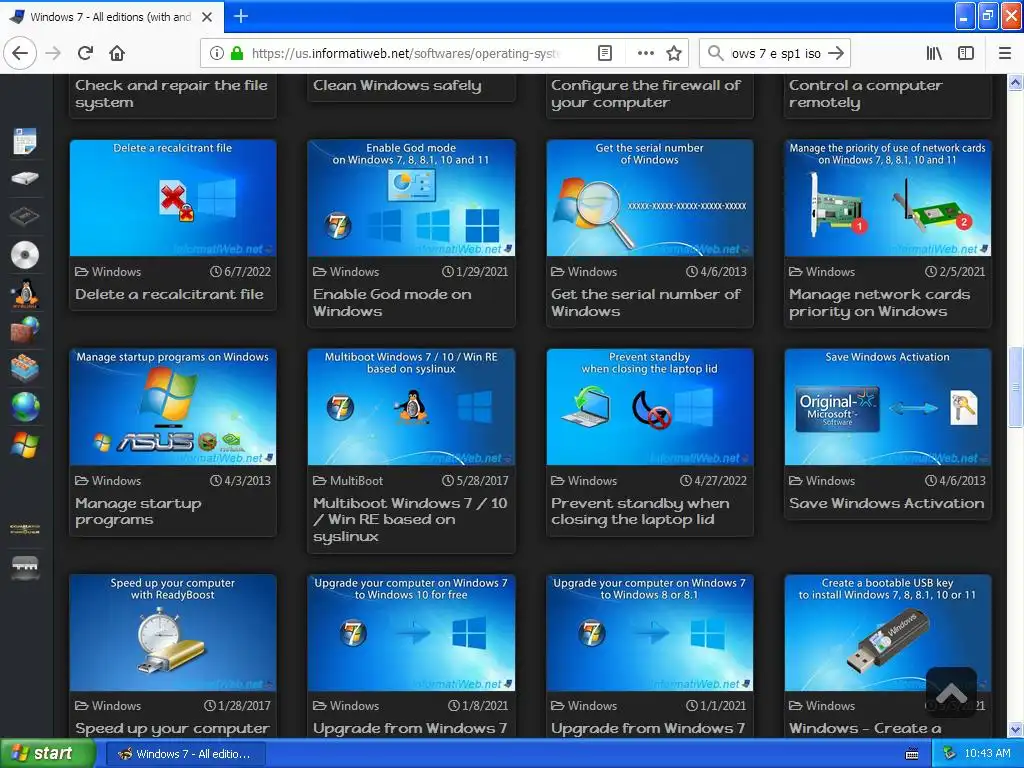Select the CPU chip icon in the left sidebar
1024x768 pixels.
(x=25, y=216)
